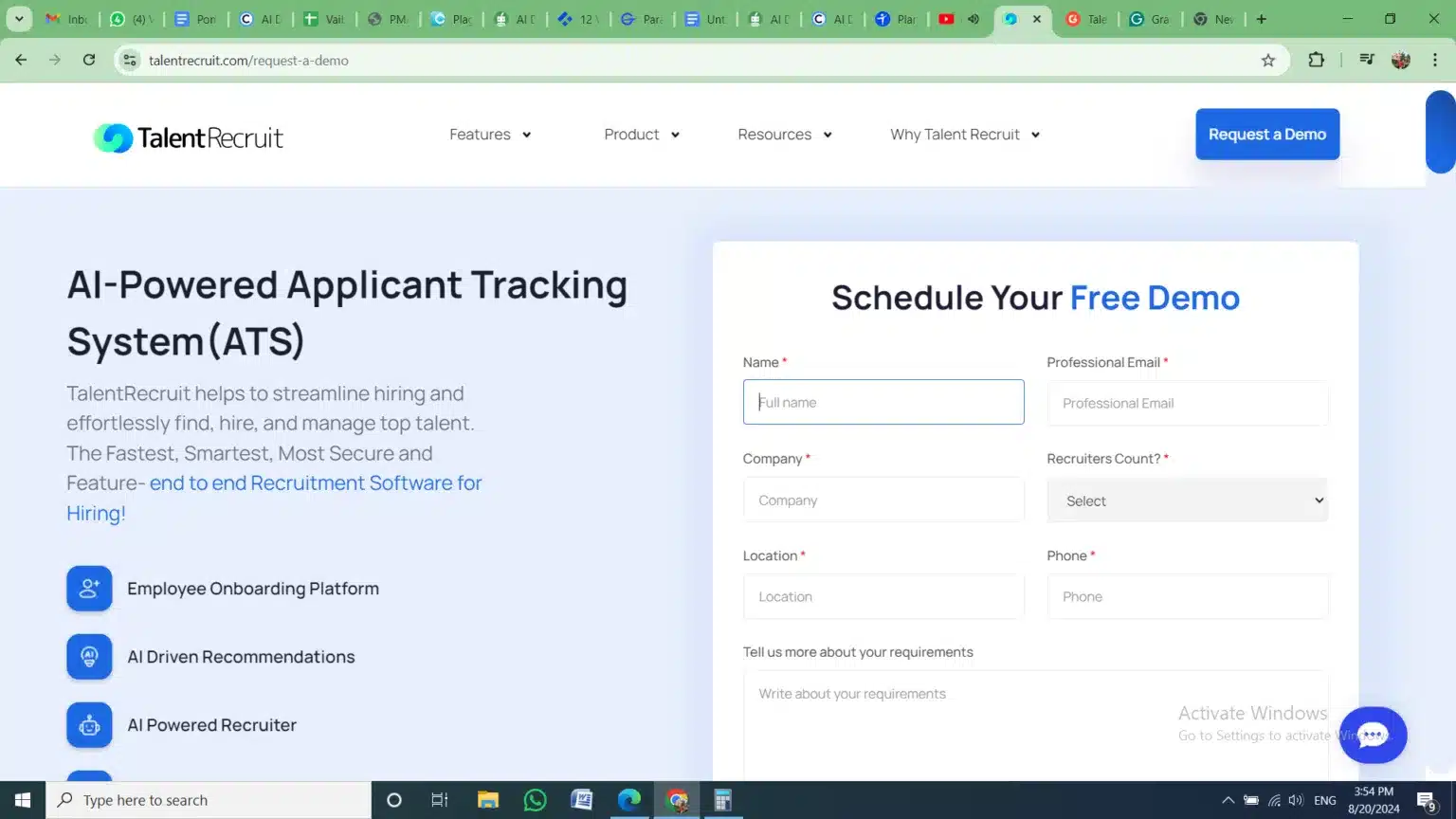Open the Chrome Extensions puzzle icon

[1316, 60]
